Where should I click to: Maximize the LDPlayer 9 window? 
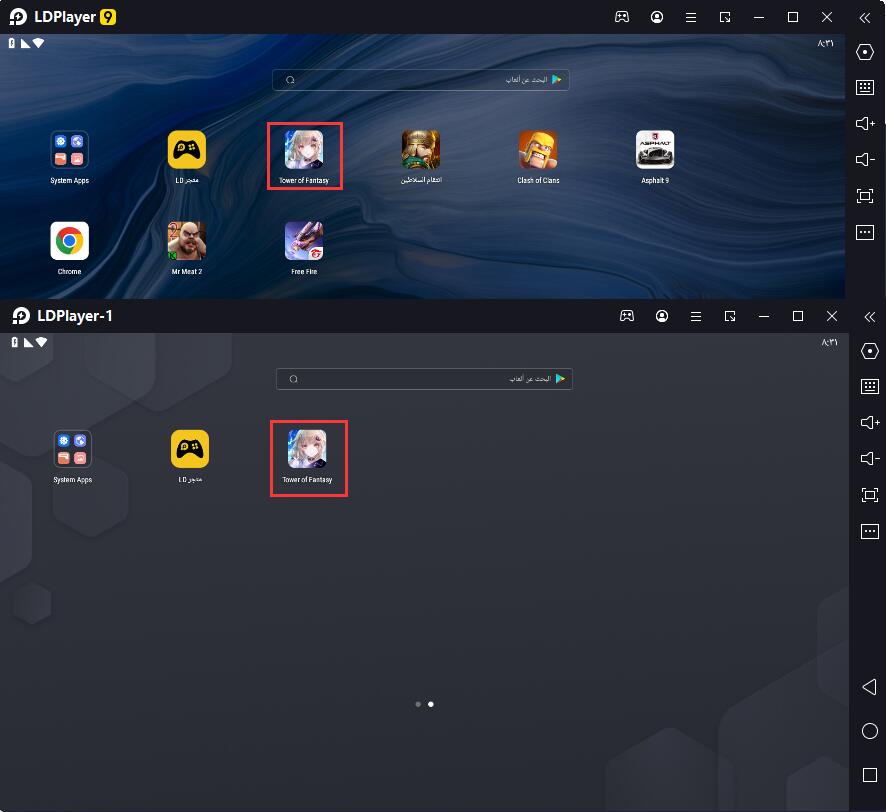793,18
